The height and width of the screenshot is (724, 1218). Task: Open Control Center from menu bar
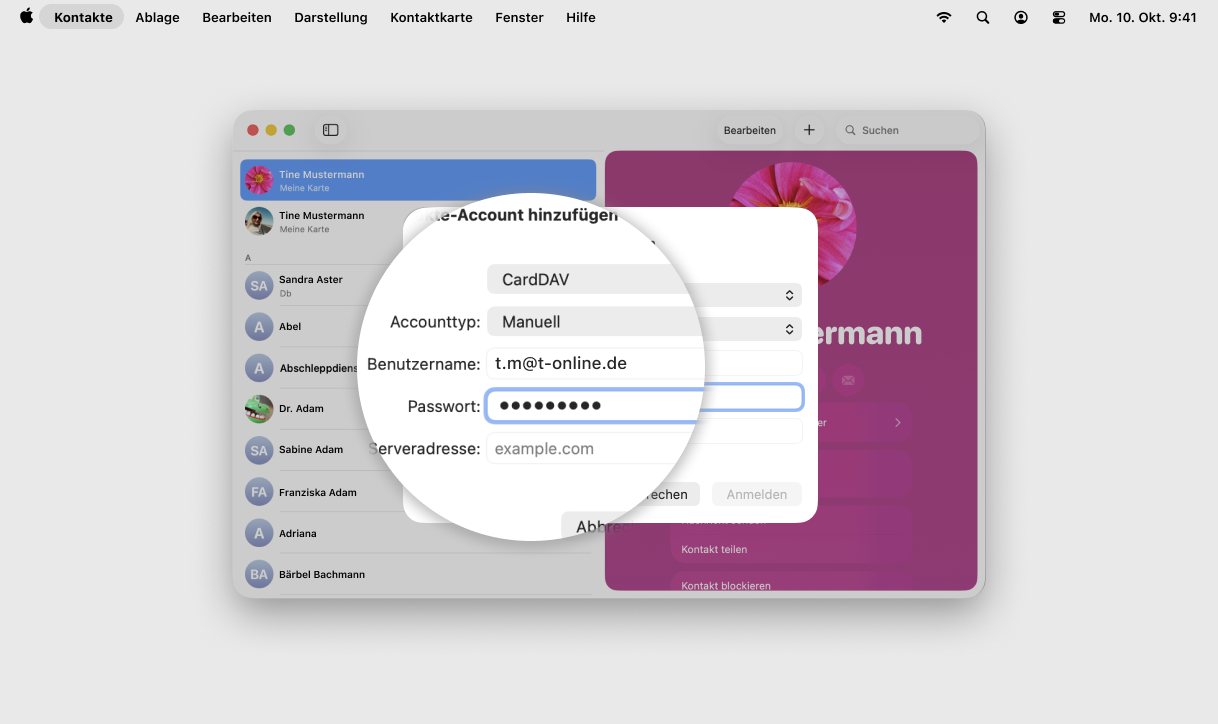click(x=1059, y=17)
